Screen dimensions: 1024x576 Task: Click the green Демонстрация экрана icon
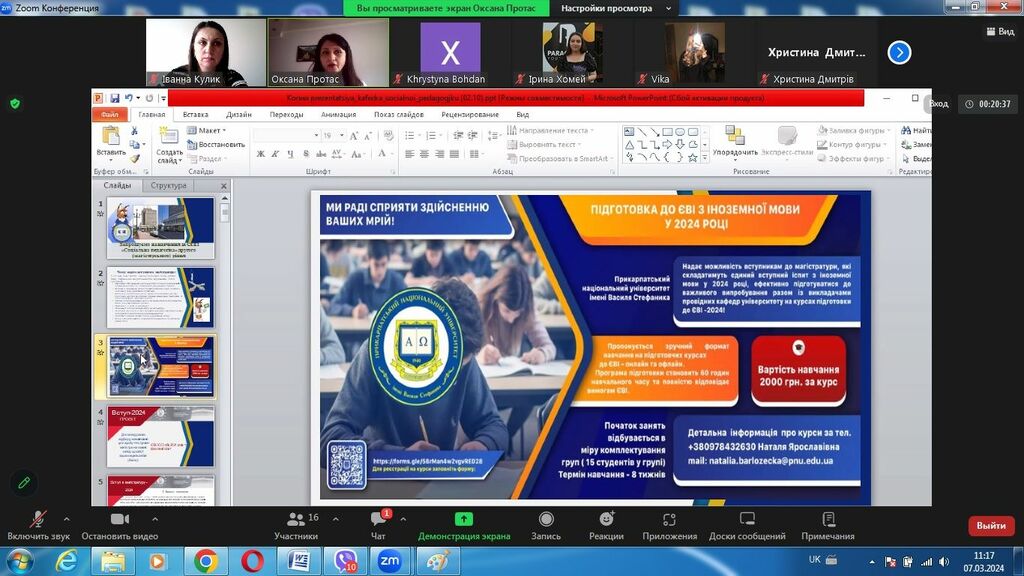(464, 519)
